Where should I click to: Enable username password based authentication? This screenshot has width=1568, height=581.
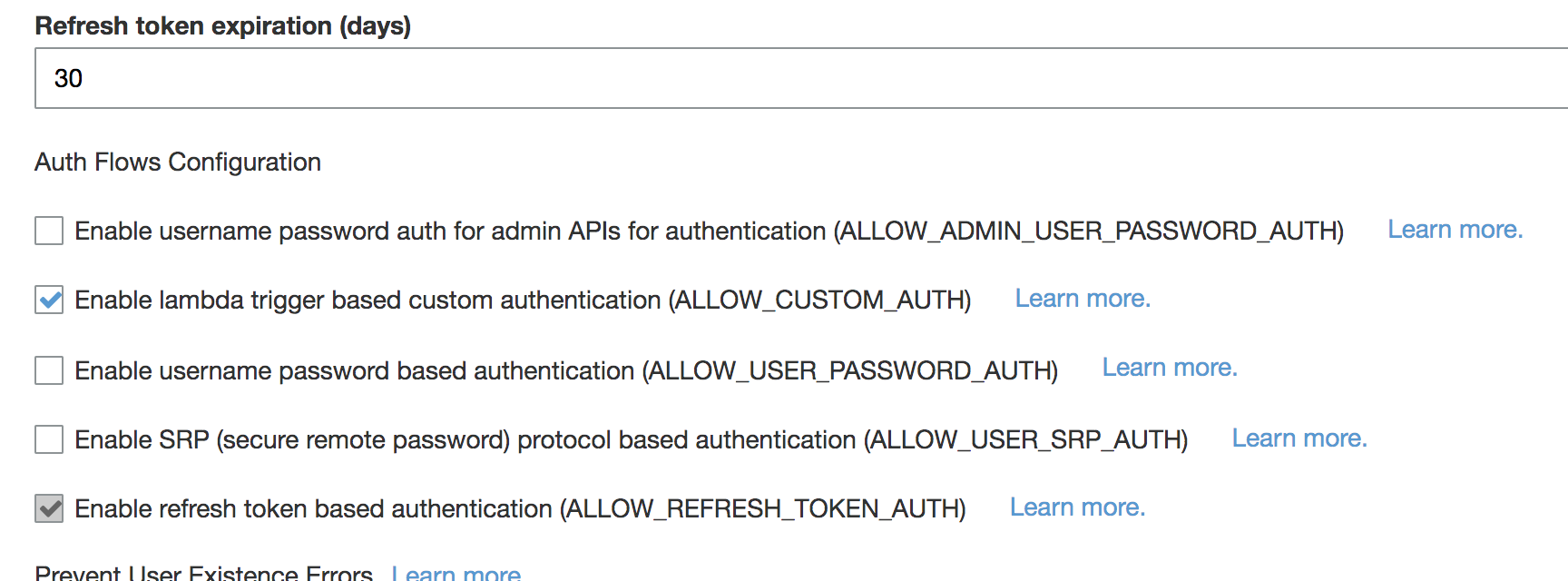pos(48,370)
